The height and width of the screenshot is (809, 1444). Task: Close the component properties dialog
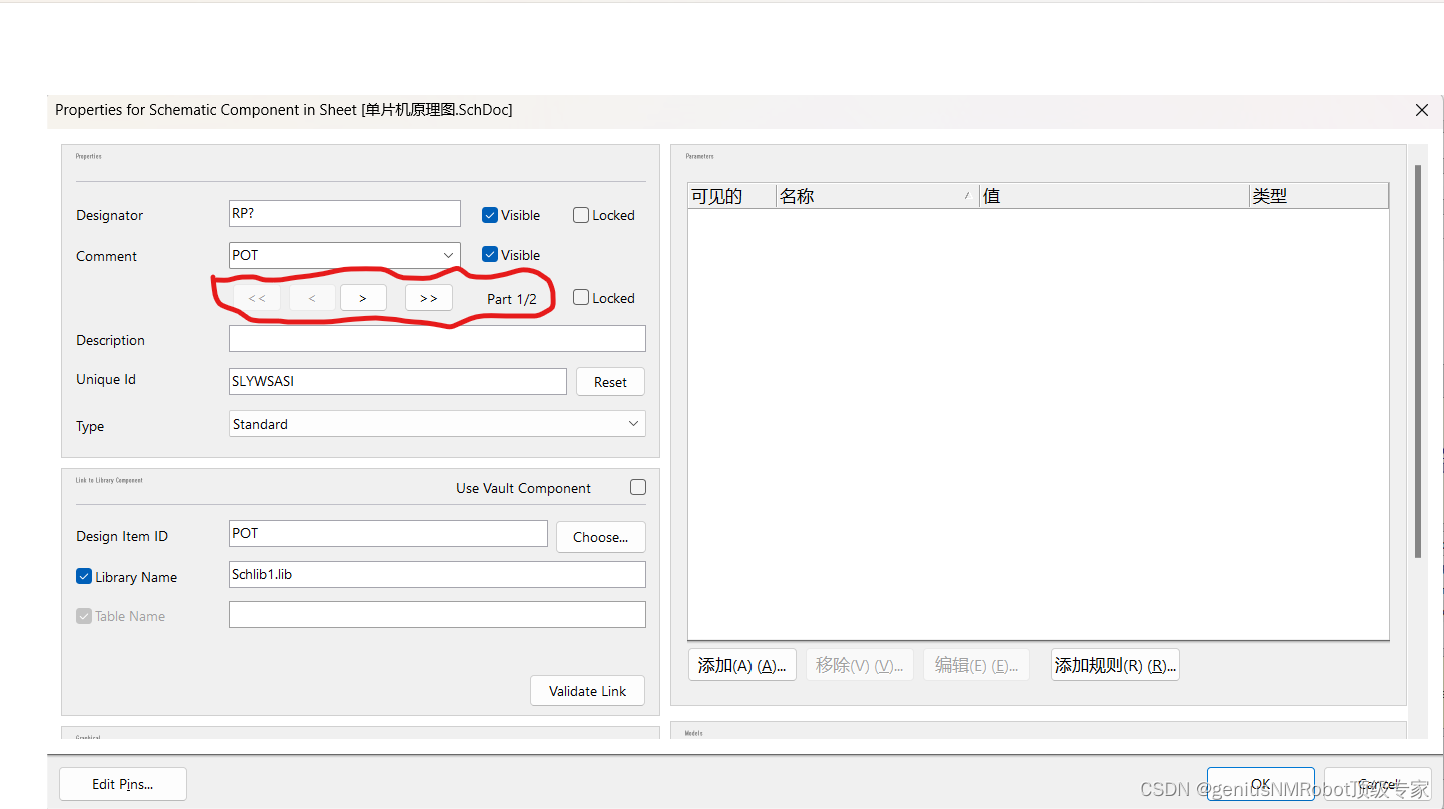point(1421,110)
